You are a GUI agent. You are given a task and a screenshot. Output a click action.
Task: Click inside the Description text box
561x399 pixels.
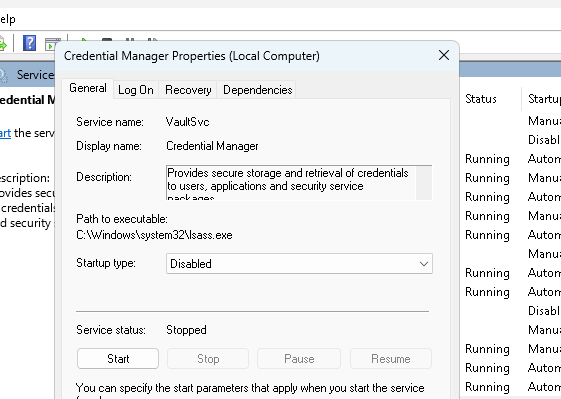291,183
